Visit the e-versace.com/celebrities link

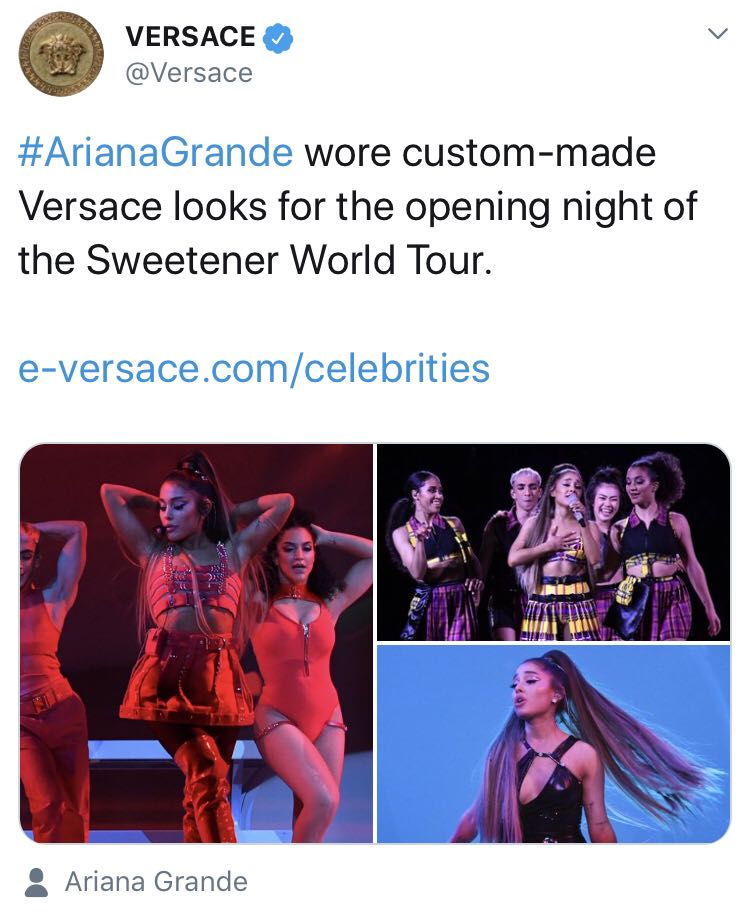click(x=254, y=368)
